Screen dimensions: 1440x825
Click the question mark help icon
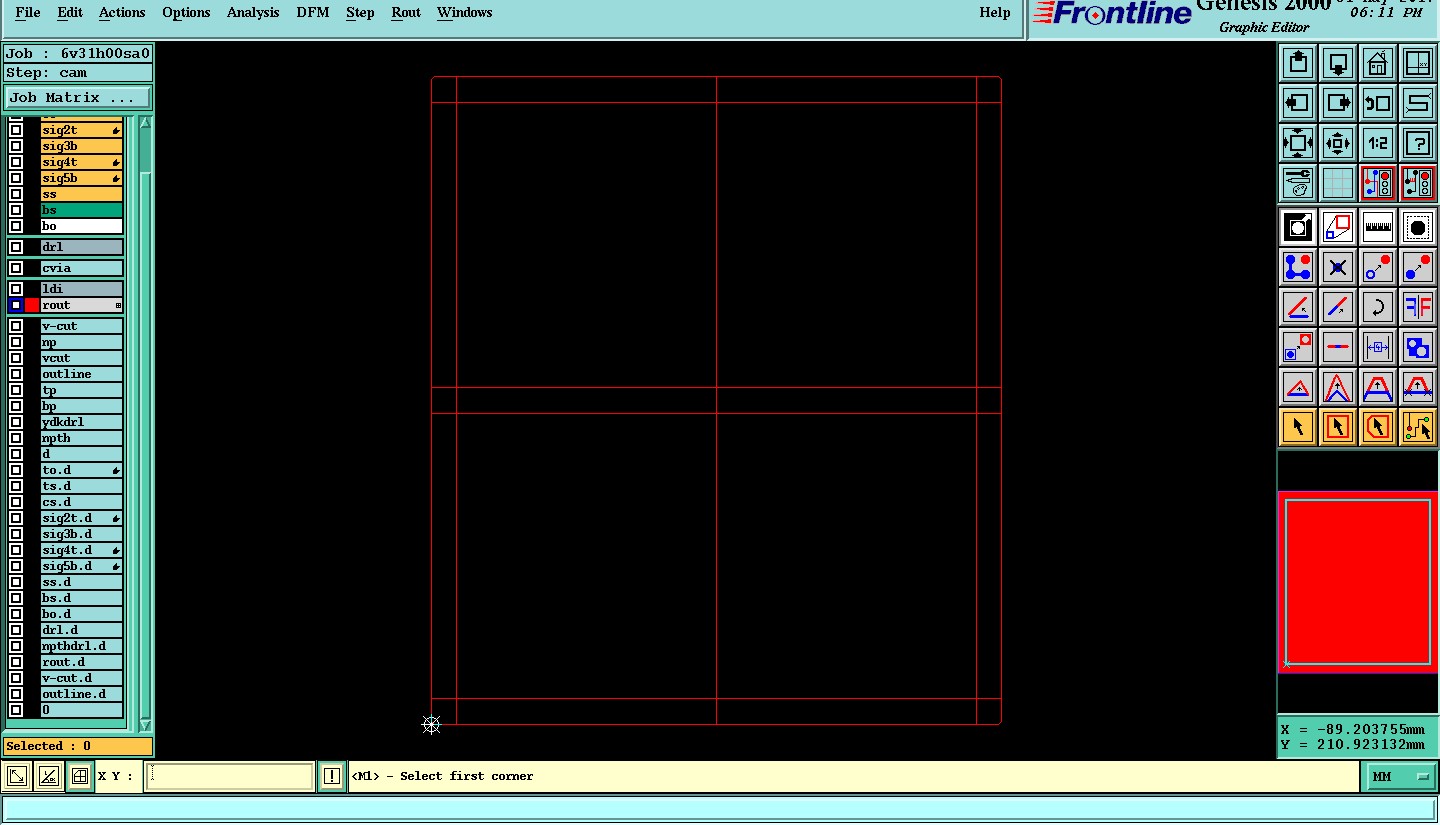click(x=1418, y=143)
